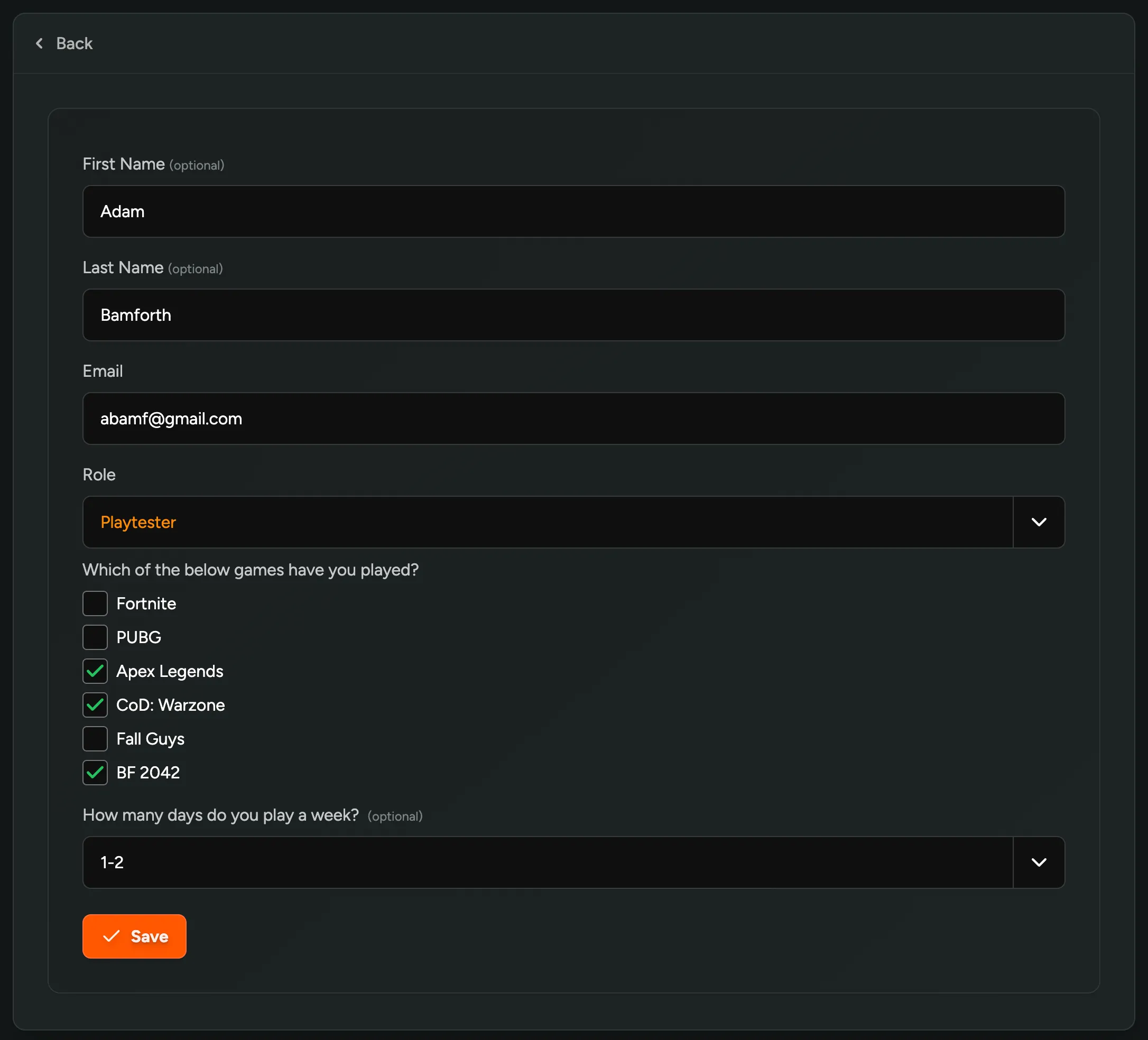Uncheck CoD: Warzone
Image resolution: width=1148 pixels, height=1040 pixels.
coord(95,705)
